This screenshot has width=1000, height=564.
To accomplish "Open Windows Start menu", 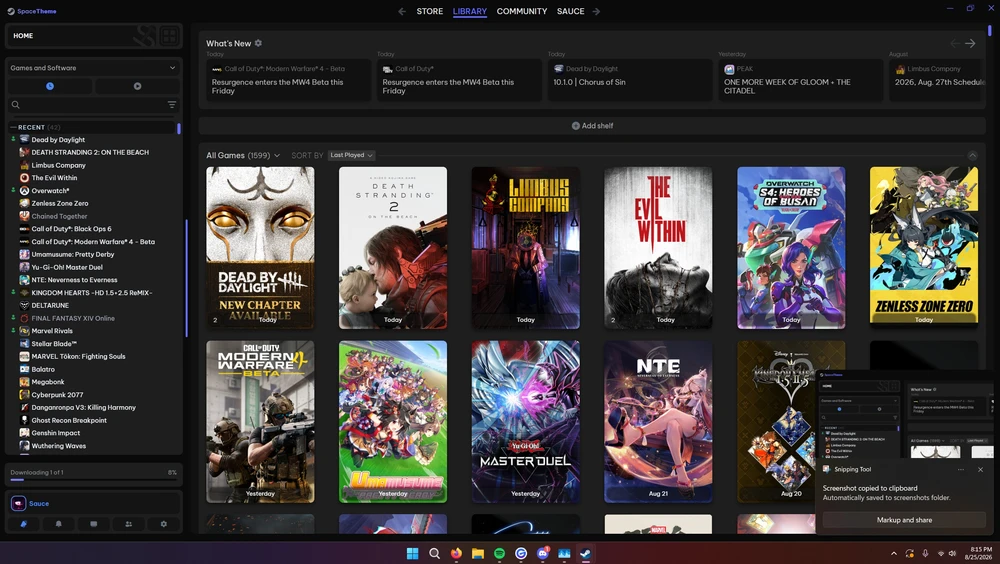I will point(413,553).
